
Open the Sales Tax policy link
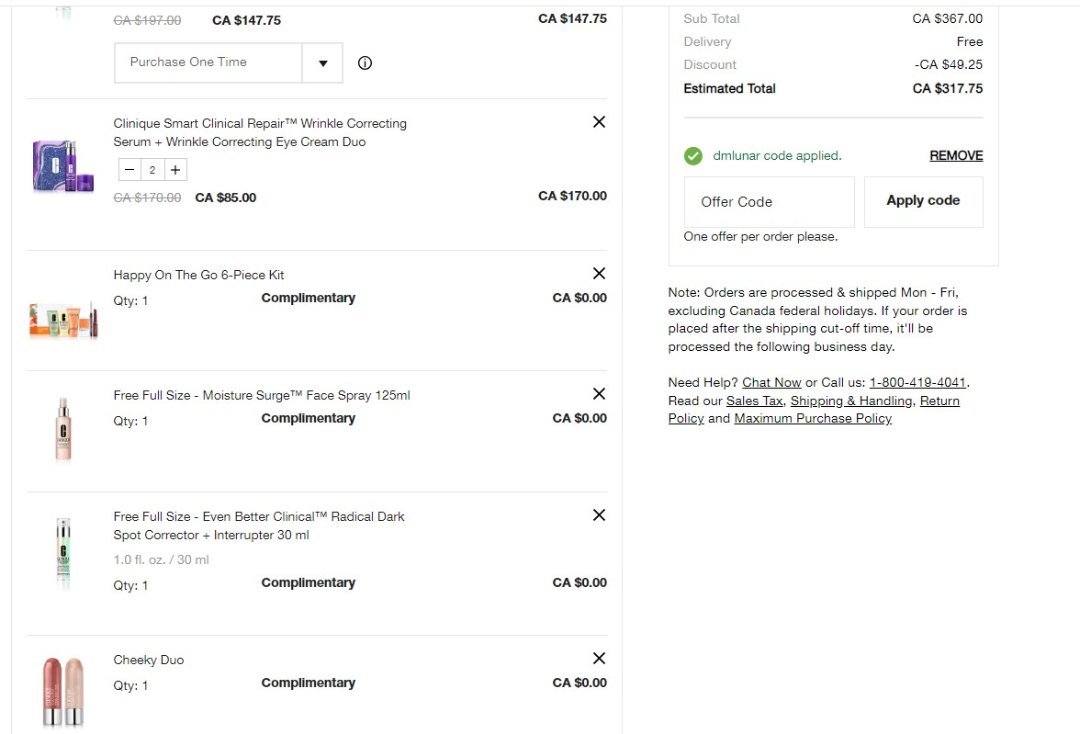pyautogui.click(x=754, y=401)
